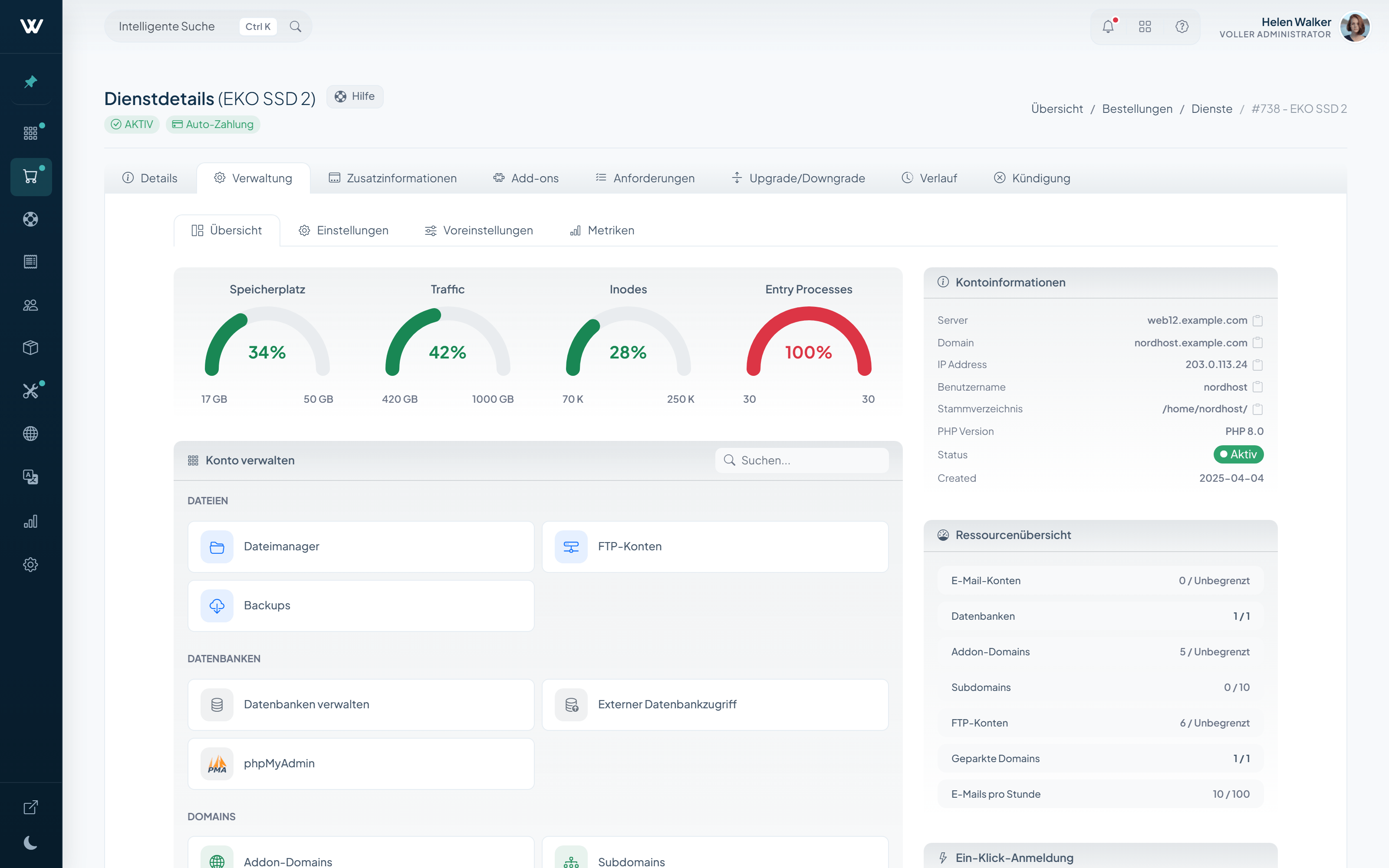Open FTP-Konten management card
Screen dimensions: 1389x868
(715, 546)
